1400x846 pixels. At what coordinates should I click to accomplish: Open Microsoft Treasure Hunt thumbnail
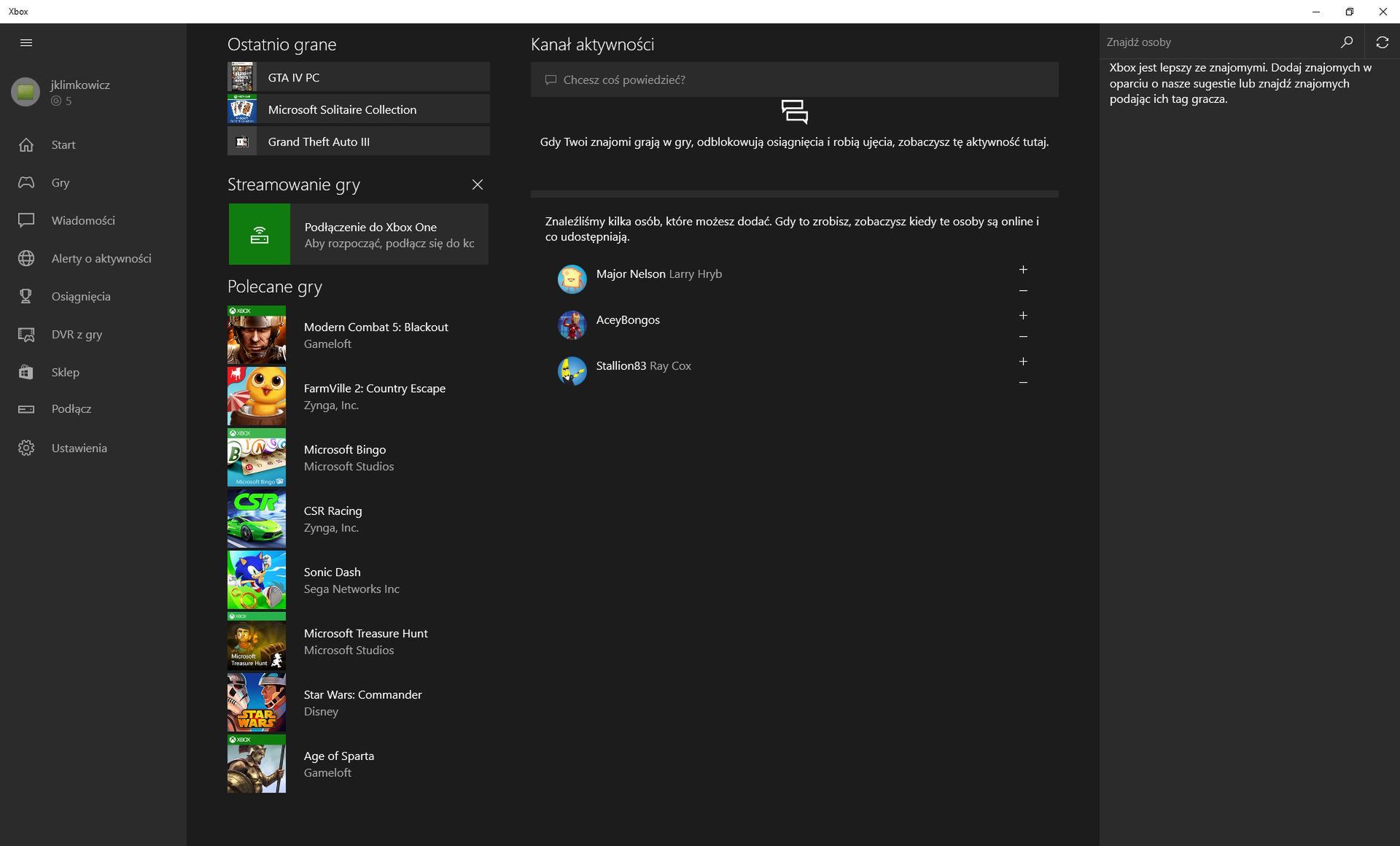coord(257,641)
